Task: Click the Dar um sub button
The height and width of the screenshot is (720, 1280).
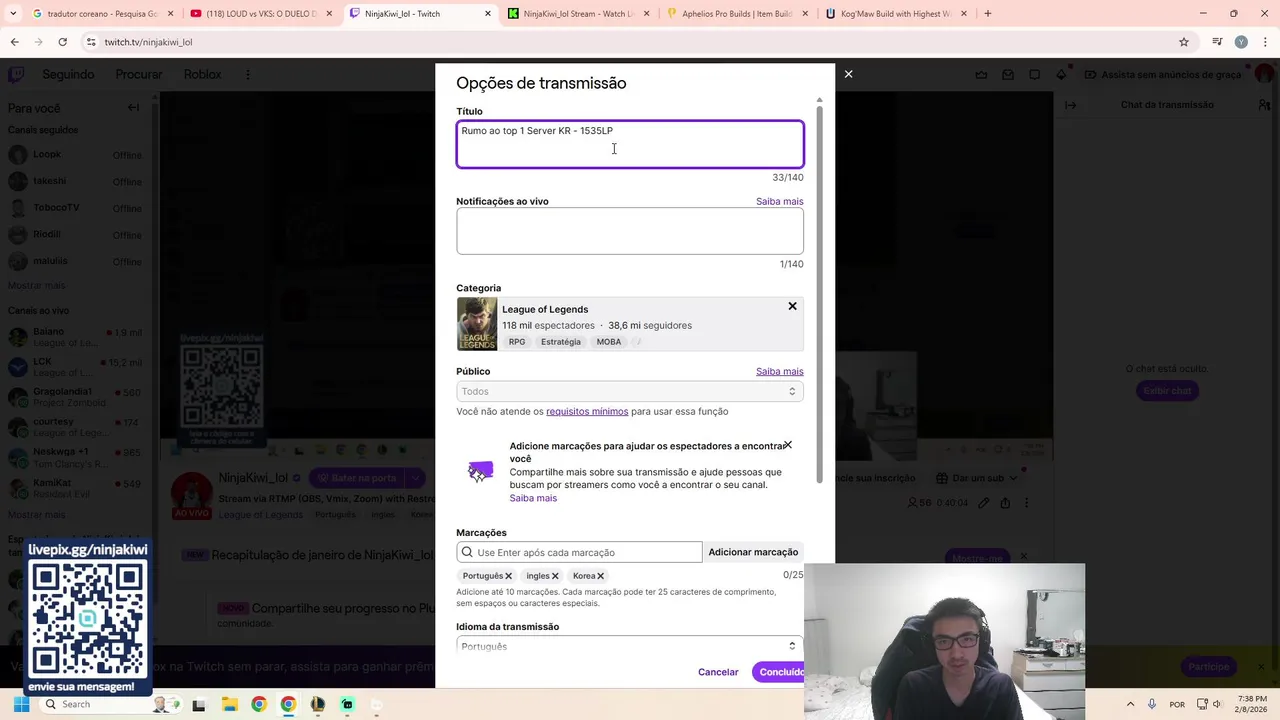Action: pos(975,478)
